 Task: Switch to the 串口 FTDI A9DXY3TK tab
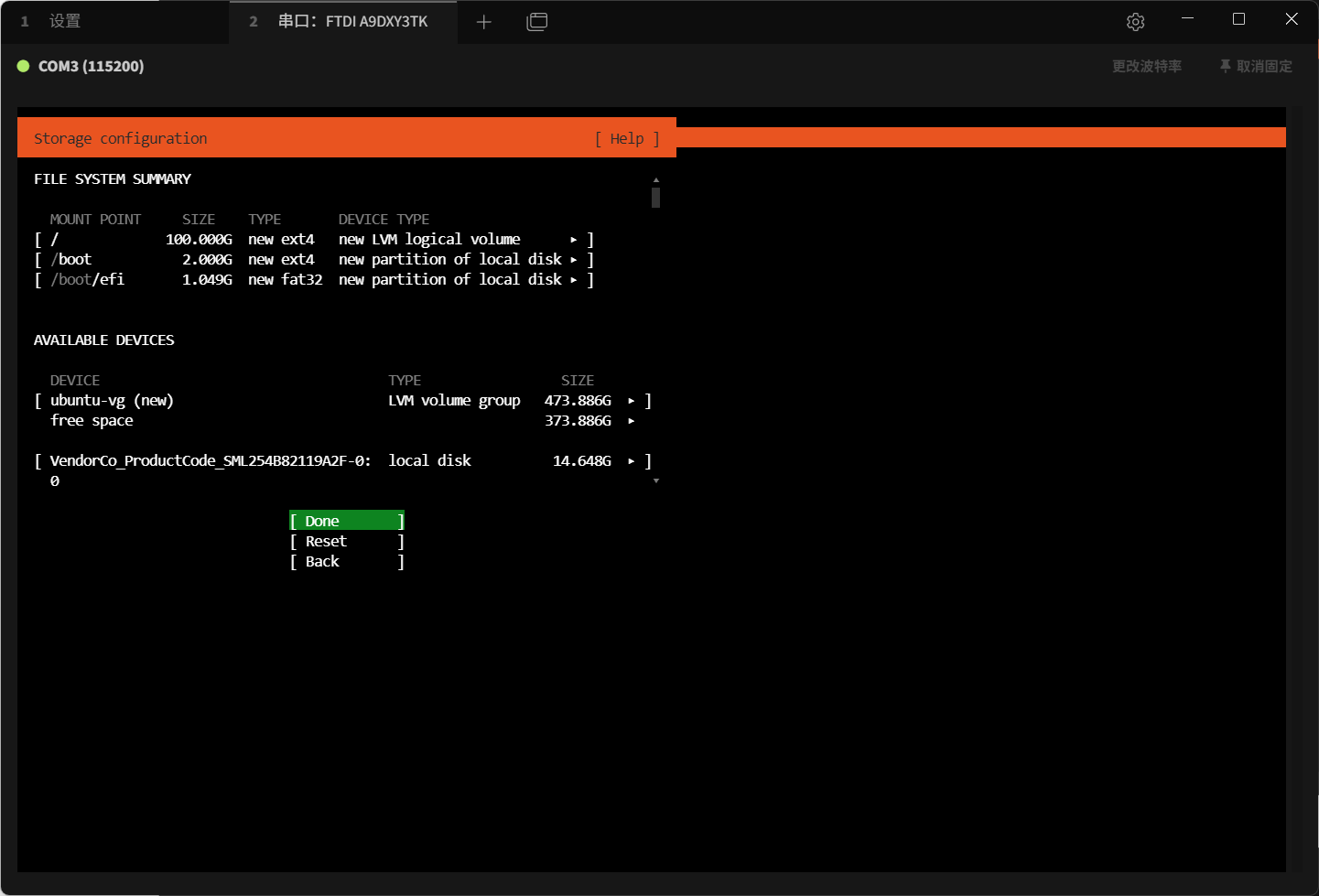(x=351, y=21)
